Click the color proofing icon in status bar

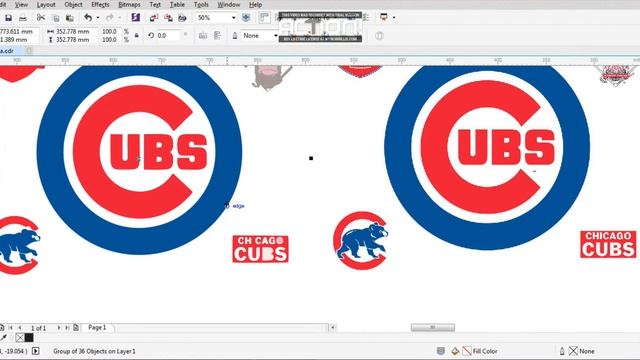[x=441, y=351]
